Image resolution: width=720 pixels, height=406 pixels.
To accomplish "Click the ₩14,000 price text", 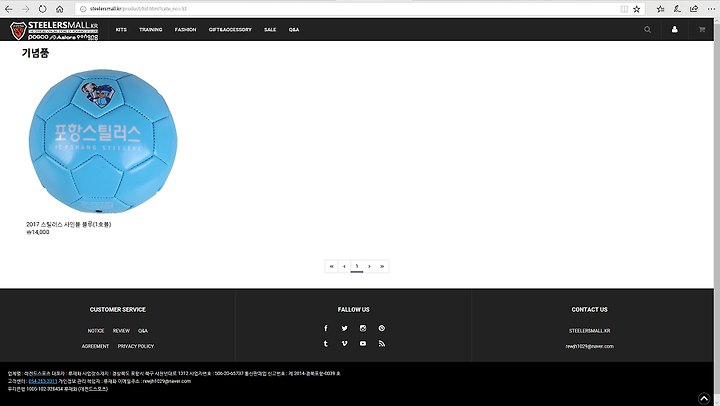I will [38, 232].
